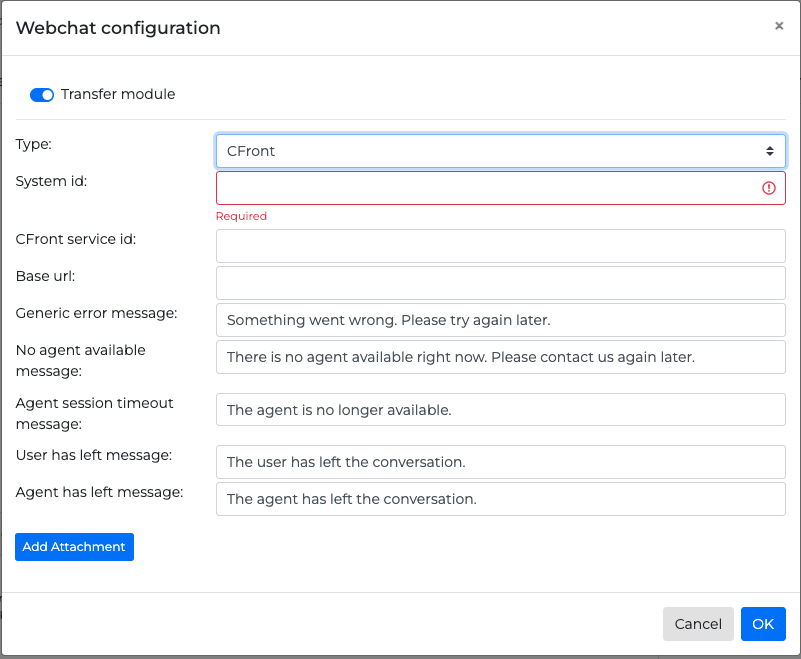Cancel the webchat configuration changes
The width and height of the screenshot is (801, 659).
point(698,624)
